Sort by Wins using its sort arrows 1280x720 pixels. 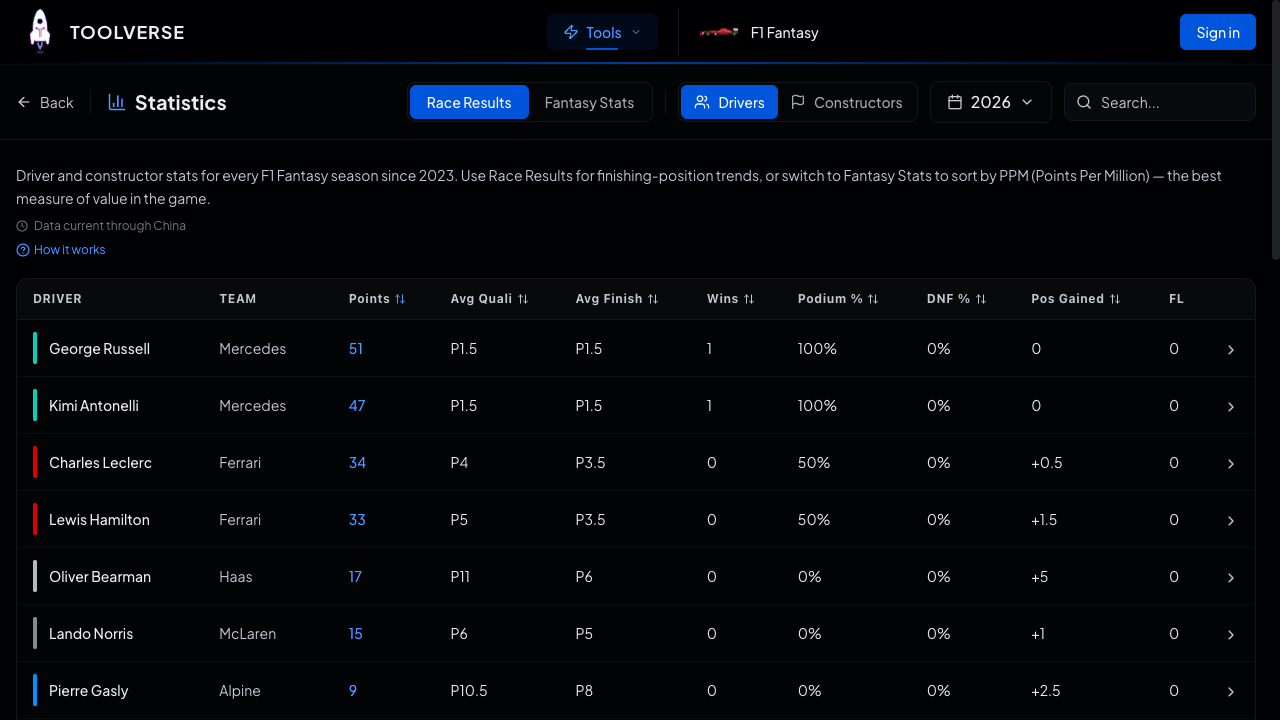pyautogui.click(x=749, y=299)
